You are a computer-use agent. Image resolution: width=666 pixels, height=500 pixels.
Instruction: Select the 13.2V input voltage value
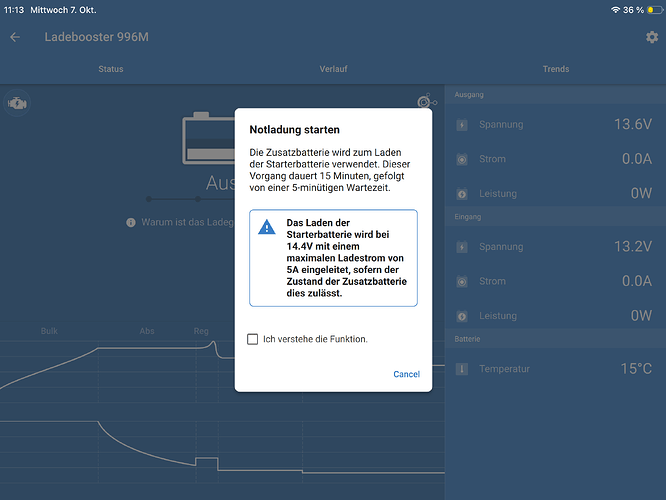click(x=633, y=246)
